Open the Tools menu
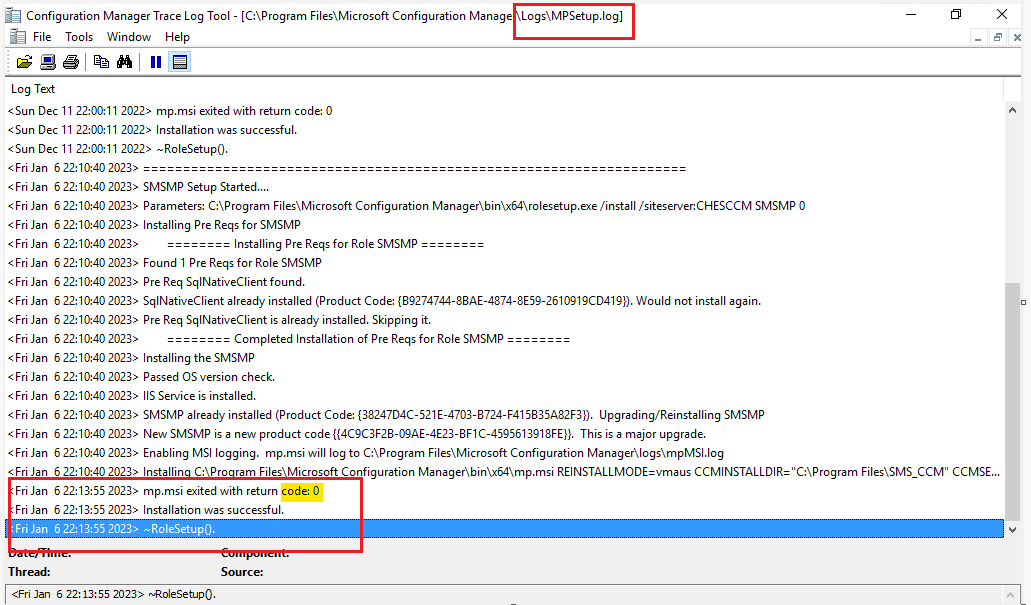 click(79, 37)
